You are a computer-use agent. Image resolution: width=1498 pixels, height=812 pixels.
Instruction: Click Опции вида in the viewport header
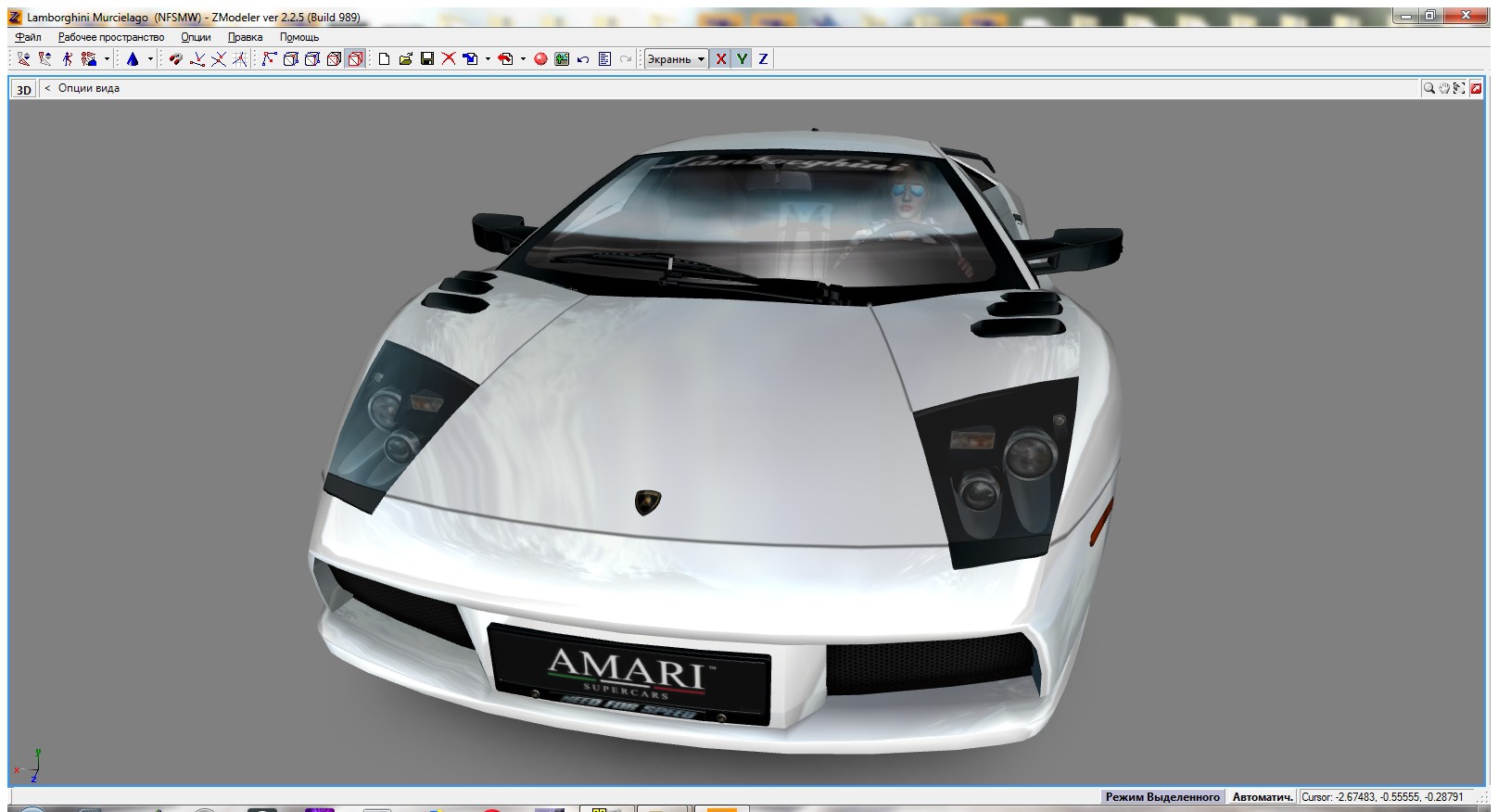point(88,89)
